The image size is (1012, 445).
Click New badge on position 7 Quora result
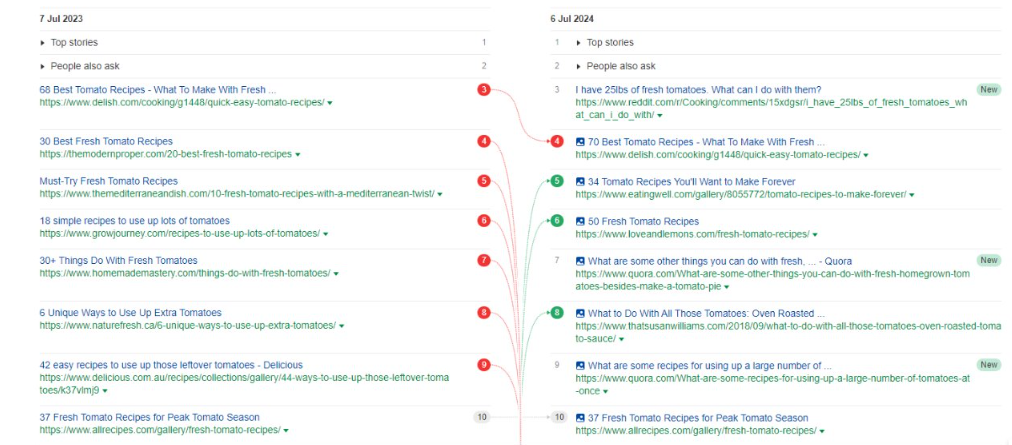(x=989, y=260)
